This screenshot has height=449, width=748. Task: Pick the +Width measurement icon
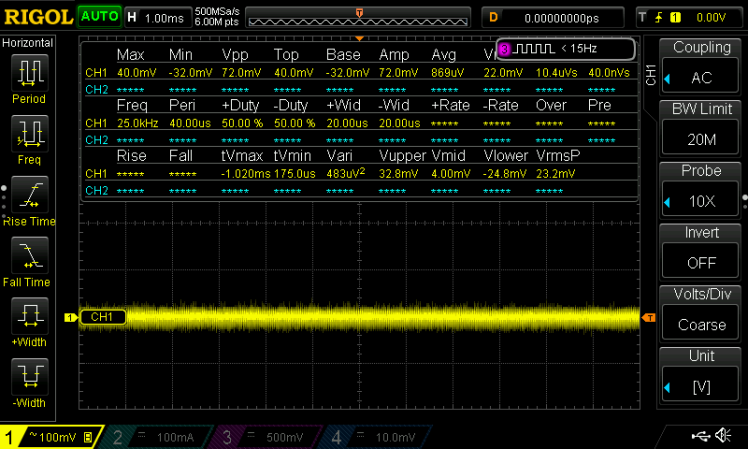click(29, 316)
